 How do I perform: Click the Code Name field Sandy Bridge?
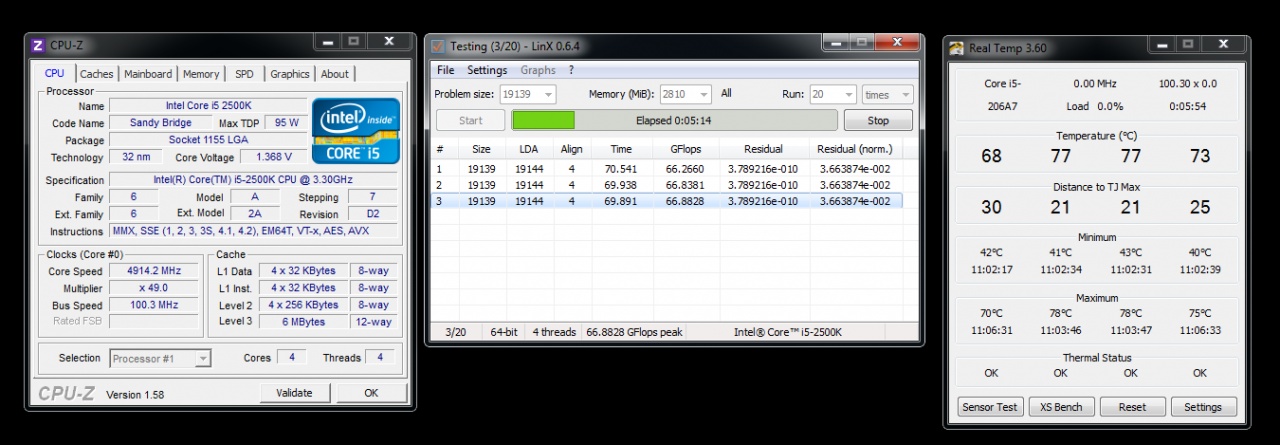click(161, 123)
